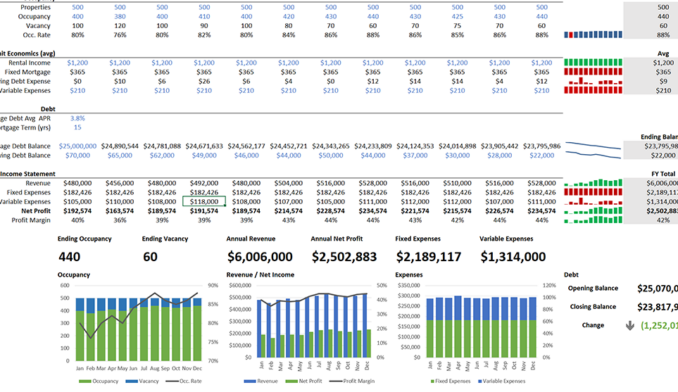The height and width of the screenshot is (392, 678).
Task: Select the mortgage term cell showing 15
Action: click(x=78, y=127)
